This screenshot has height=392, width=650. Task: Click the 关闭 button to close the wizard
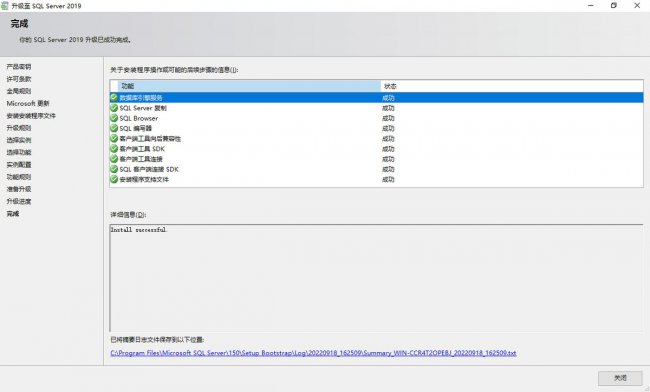point(620,378)
